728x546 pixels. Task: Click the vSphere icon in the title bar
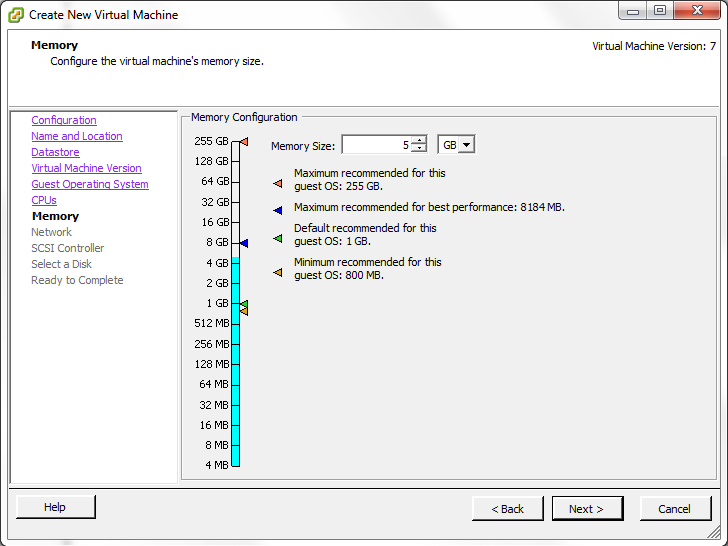(16, 15)
